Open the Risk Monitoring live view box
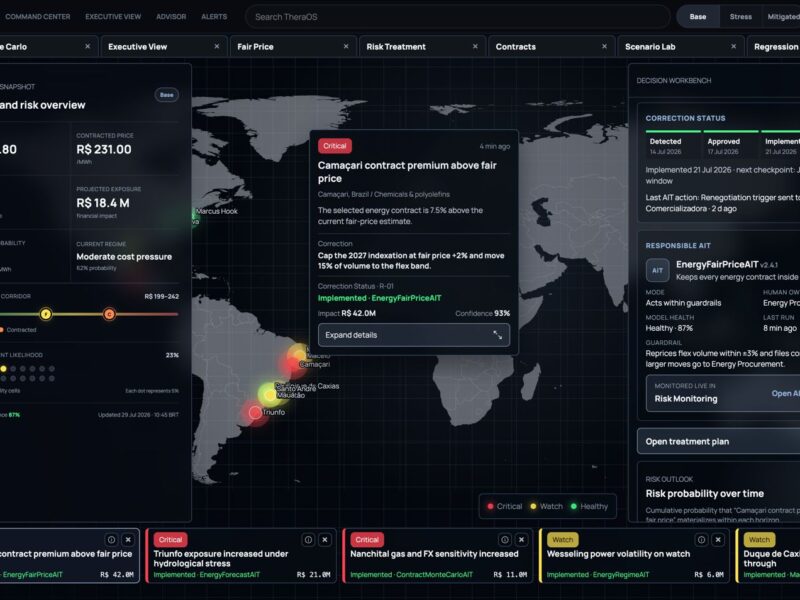 pyautogui.click(x=723, y=393)
